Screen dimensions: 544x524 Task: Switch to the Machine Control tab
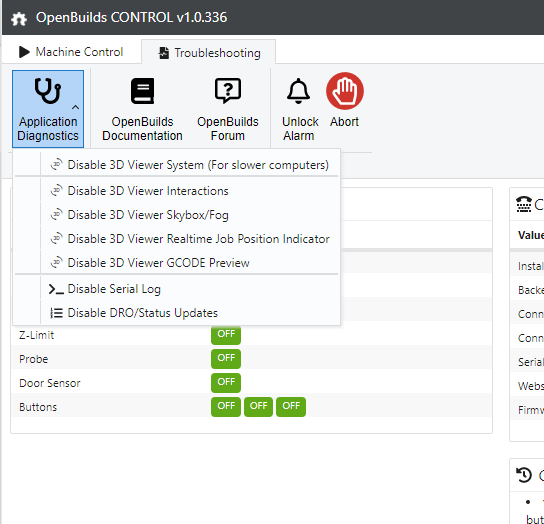pyautogui.click(x=71, y=52)
